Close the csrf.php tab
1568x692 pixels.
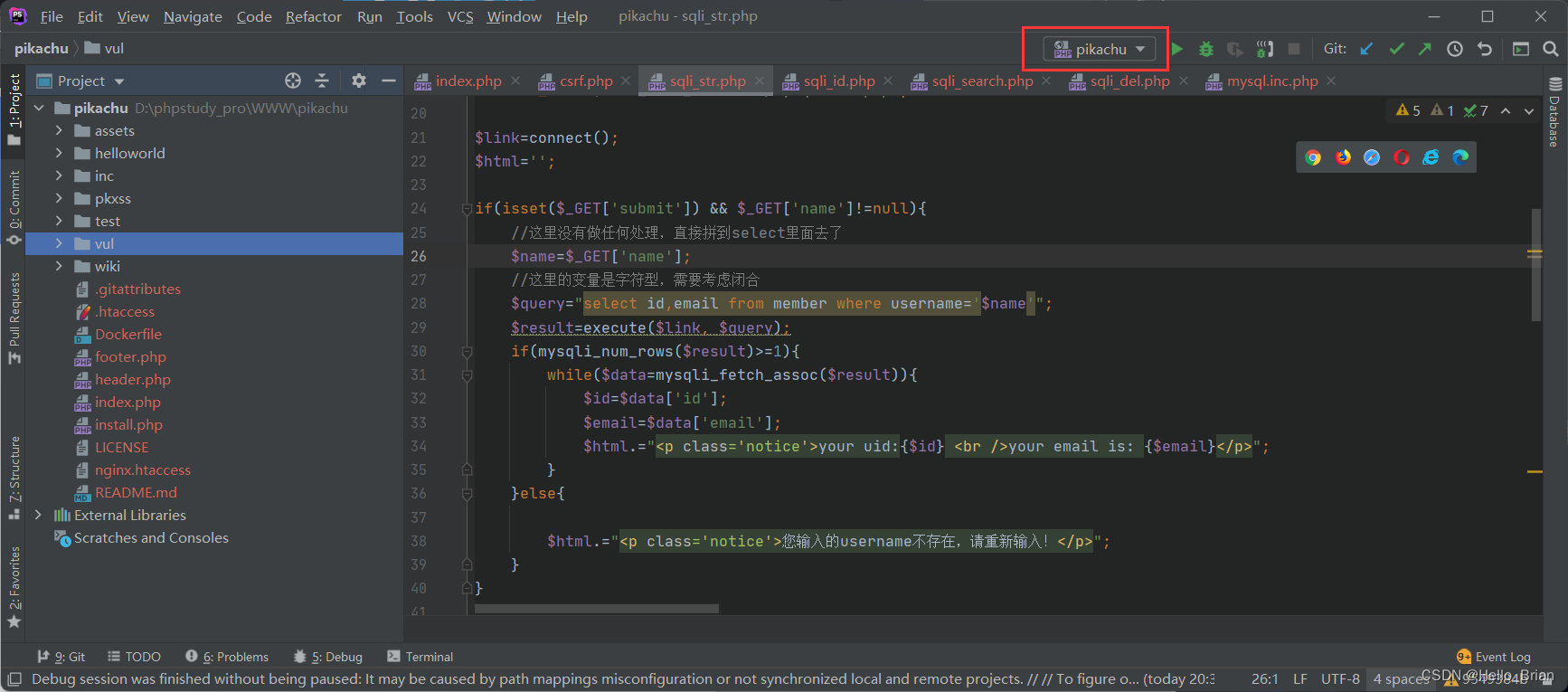click(x=625, y=81)
